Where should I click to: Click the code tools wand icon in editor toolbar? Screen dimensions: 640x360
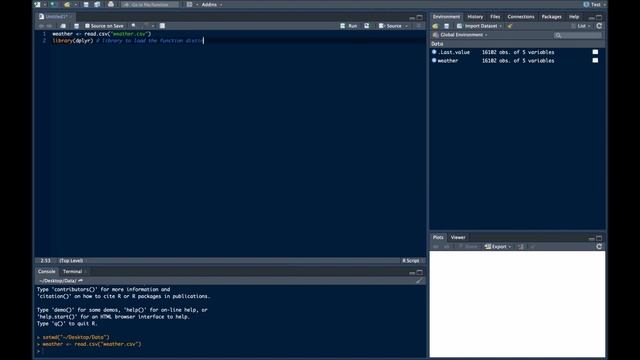[147, 26]
